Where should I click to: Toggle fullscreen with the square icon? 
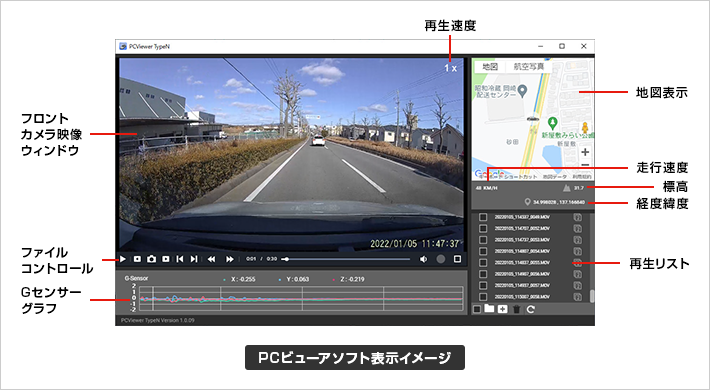coord(457,259)
